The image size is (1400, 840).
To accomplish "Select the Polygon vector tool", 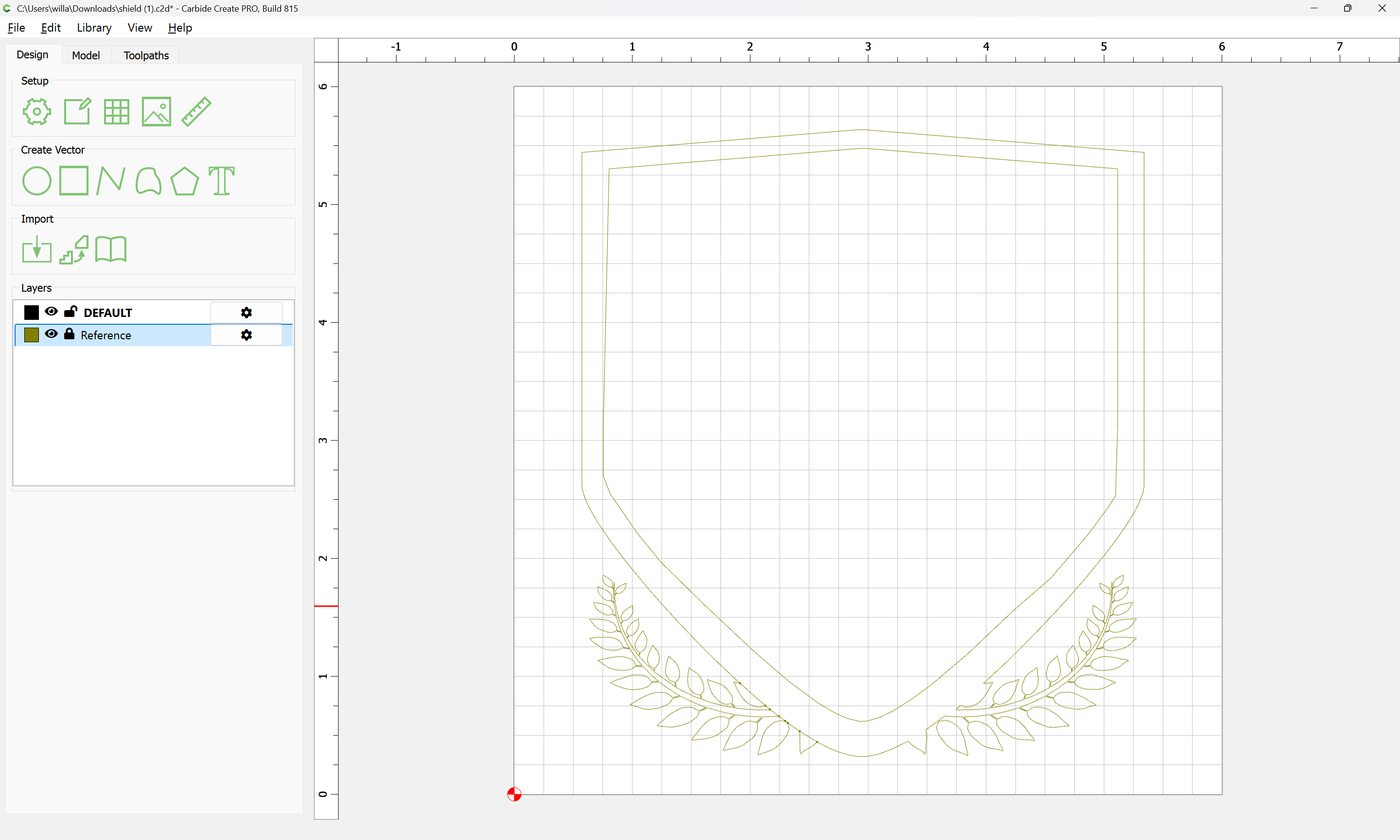I will click(185, 180).
